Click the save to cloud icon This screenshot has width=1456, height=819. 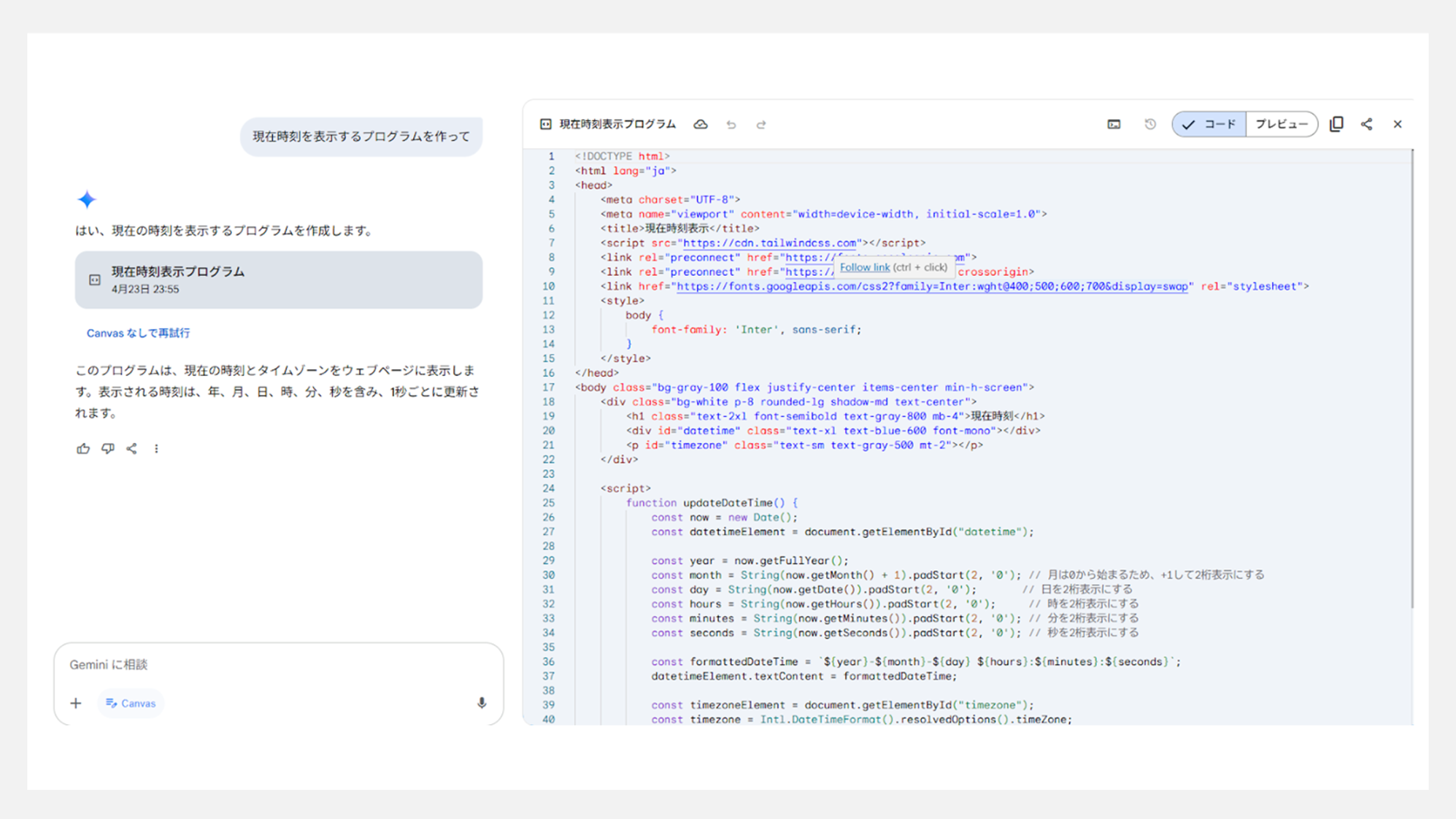701,124
